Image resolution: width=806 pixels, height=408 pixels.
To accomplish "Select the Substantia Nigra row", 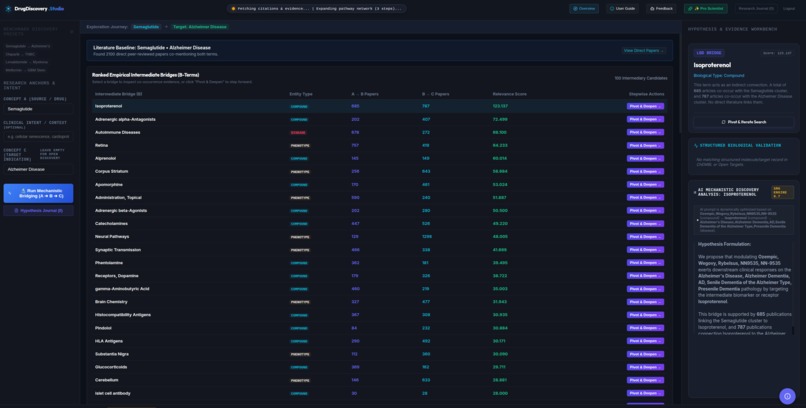I will (x=379, y=354).
